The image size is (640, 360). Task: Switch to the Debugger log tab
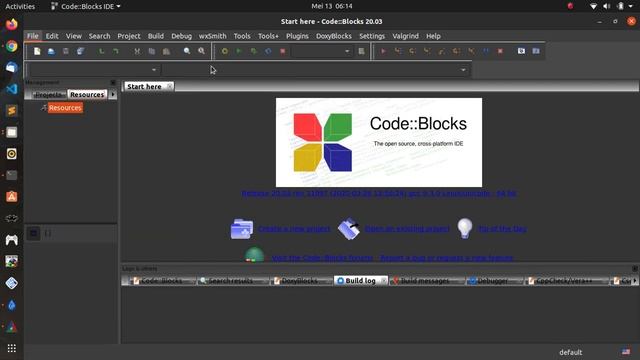[x=493, y=281]
